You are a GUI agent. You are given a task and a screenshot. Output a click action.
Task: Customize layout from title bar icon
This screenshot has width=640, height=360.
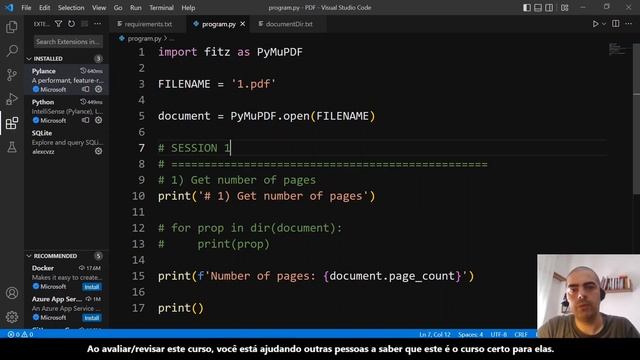(564, 8)
